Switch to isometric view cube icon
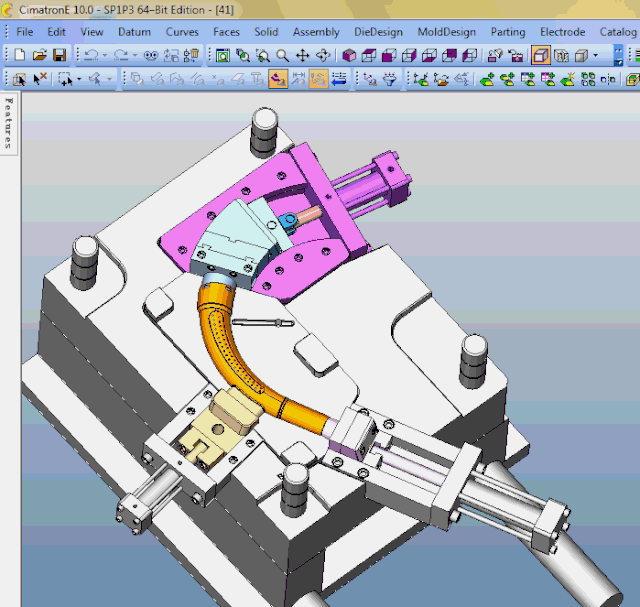Screen dimensions: 640x607 click(x=349, y=55)
